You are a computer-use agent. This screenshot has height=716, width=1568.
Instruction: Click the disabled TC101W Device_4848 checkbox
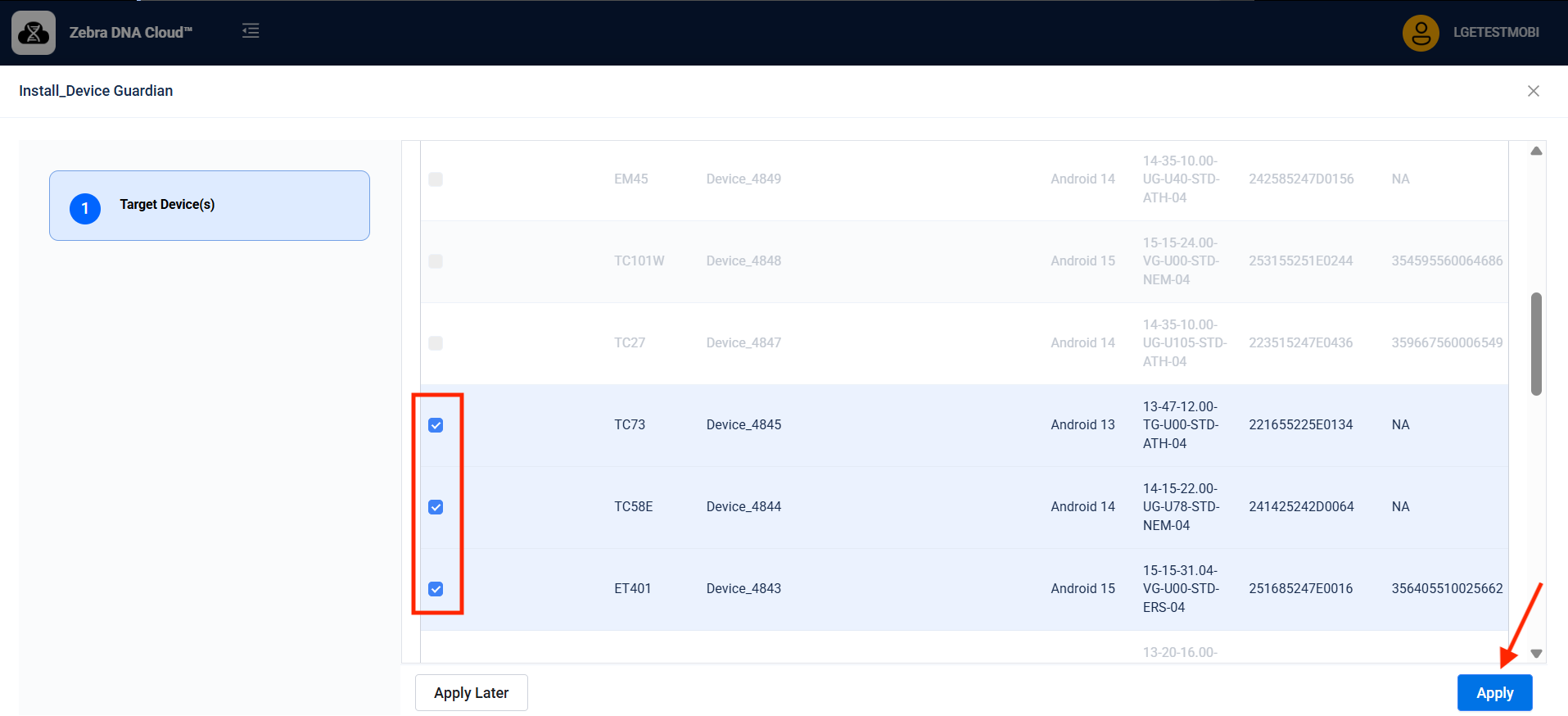[x=436, y=261]
